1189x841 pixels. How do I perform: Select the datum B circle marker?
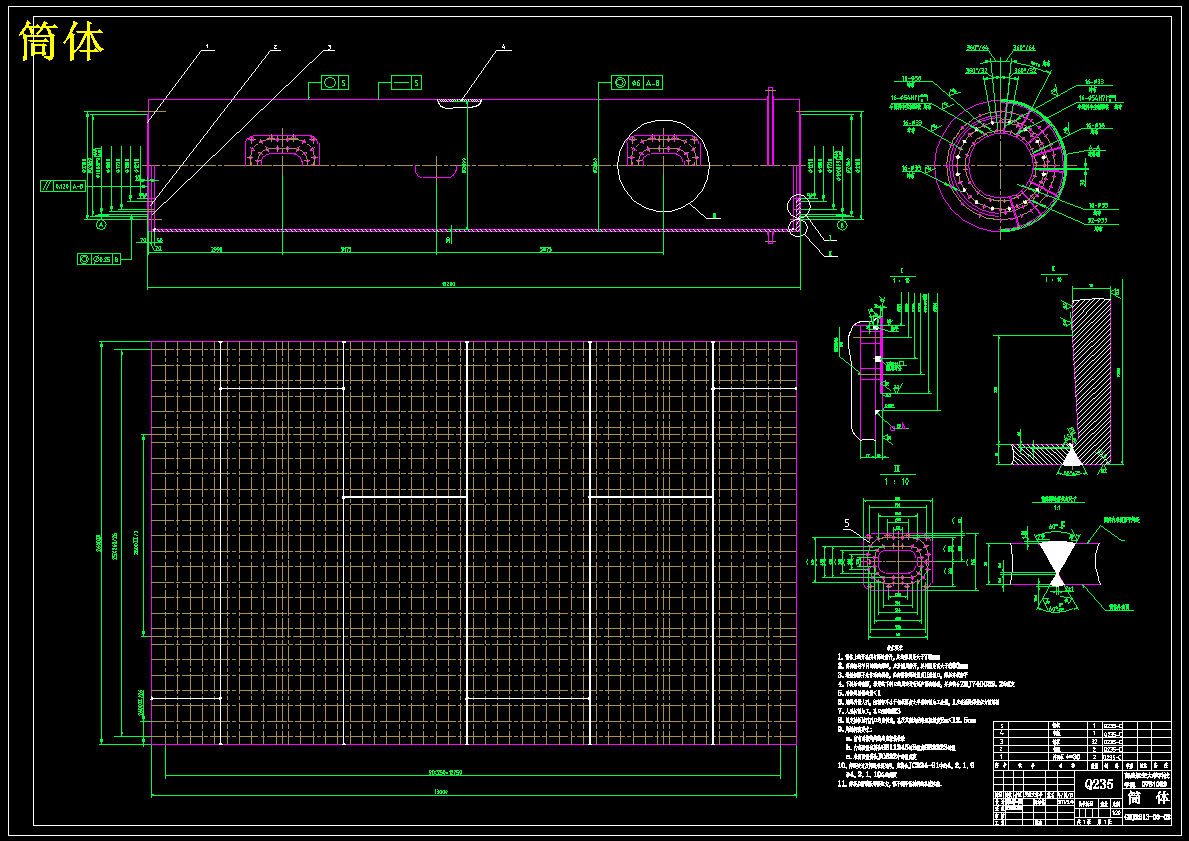(x=842, y=224)
